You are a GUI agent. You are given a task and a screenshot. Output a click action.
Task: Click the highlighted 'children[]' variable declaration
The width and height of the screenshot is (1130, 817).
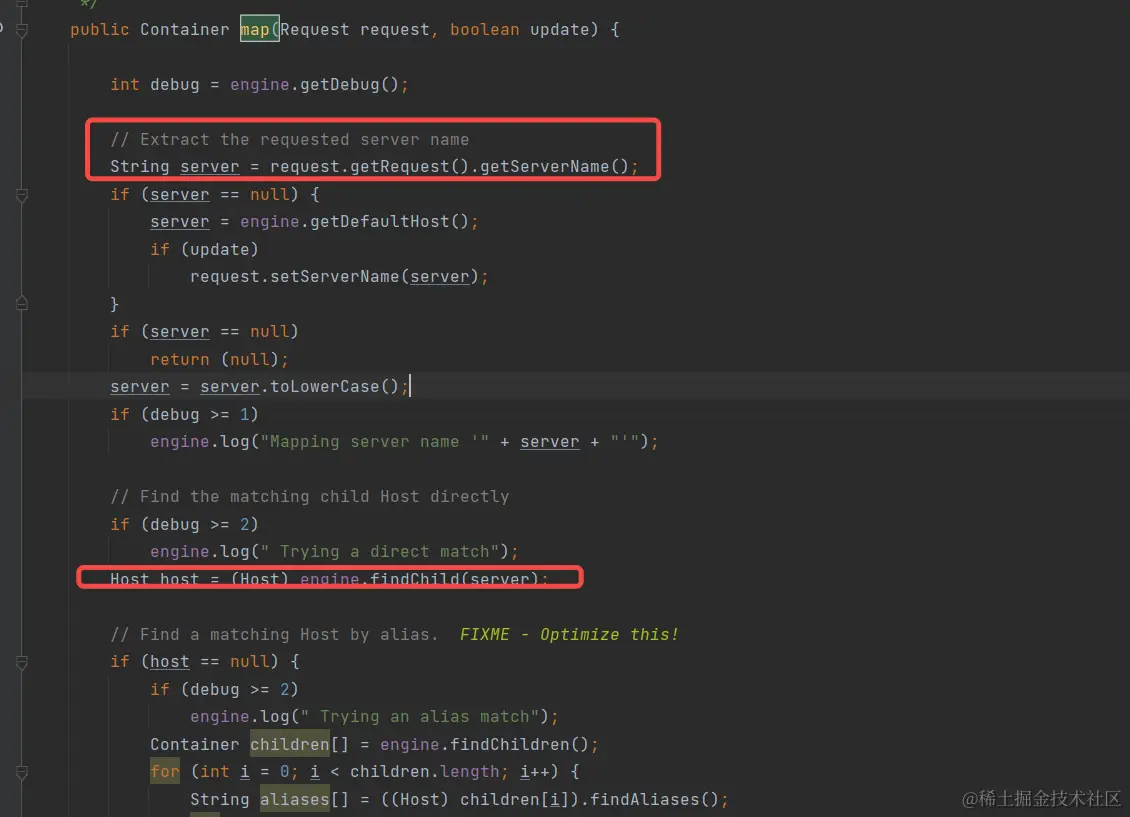tap(299, 745)
